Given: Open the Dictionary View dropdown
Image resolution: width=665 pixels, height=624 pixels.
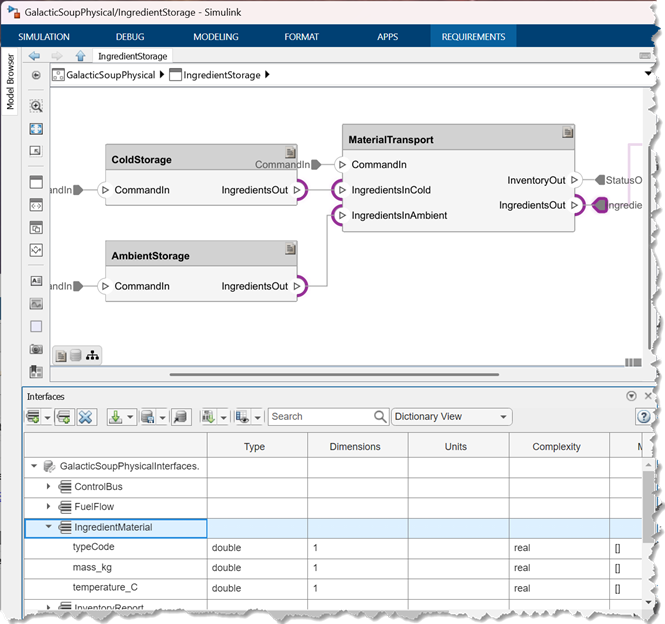Looking at the screenshot, I should 451,416.
